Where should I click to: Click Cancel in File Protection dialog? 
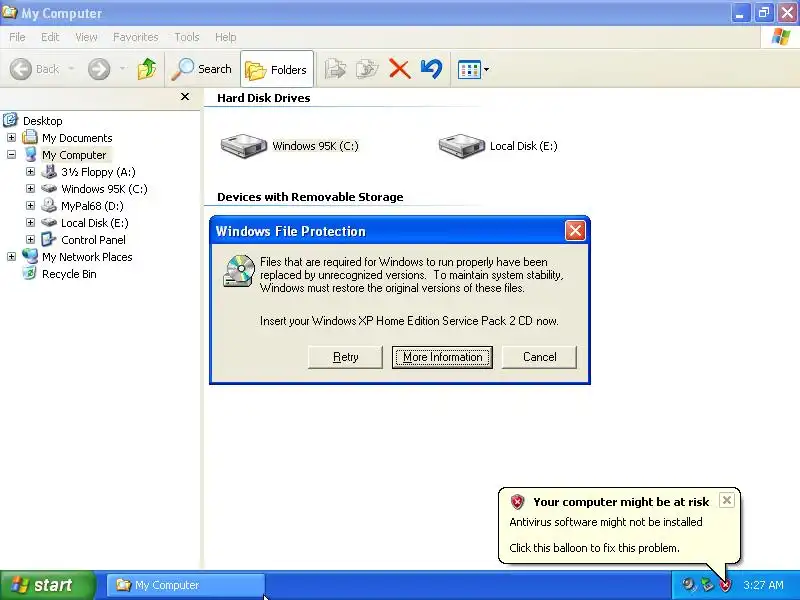pos(539,357)
